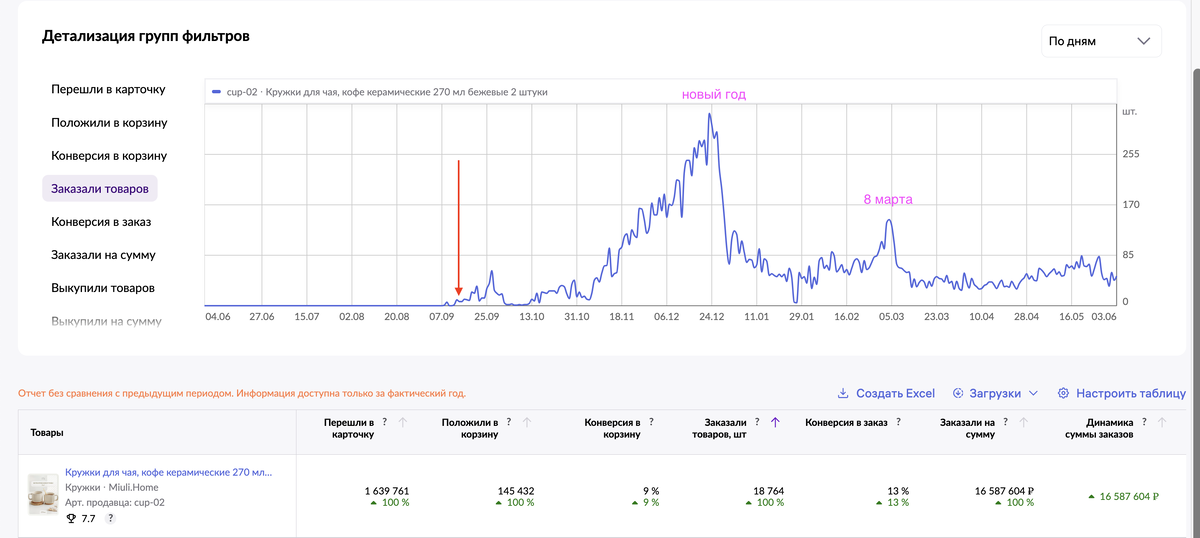This screenshot has height=538, width=1200.
Task: Click the Excel download arrow icon
Action: pyautogui.click(x=843, y=393)
